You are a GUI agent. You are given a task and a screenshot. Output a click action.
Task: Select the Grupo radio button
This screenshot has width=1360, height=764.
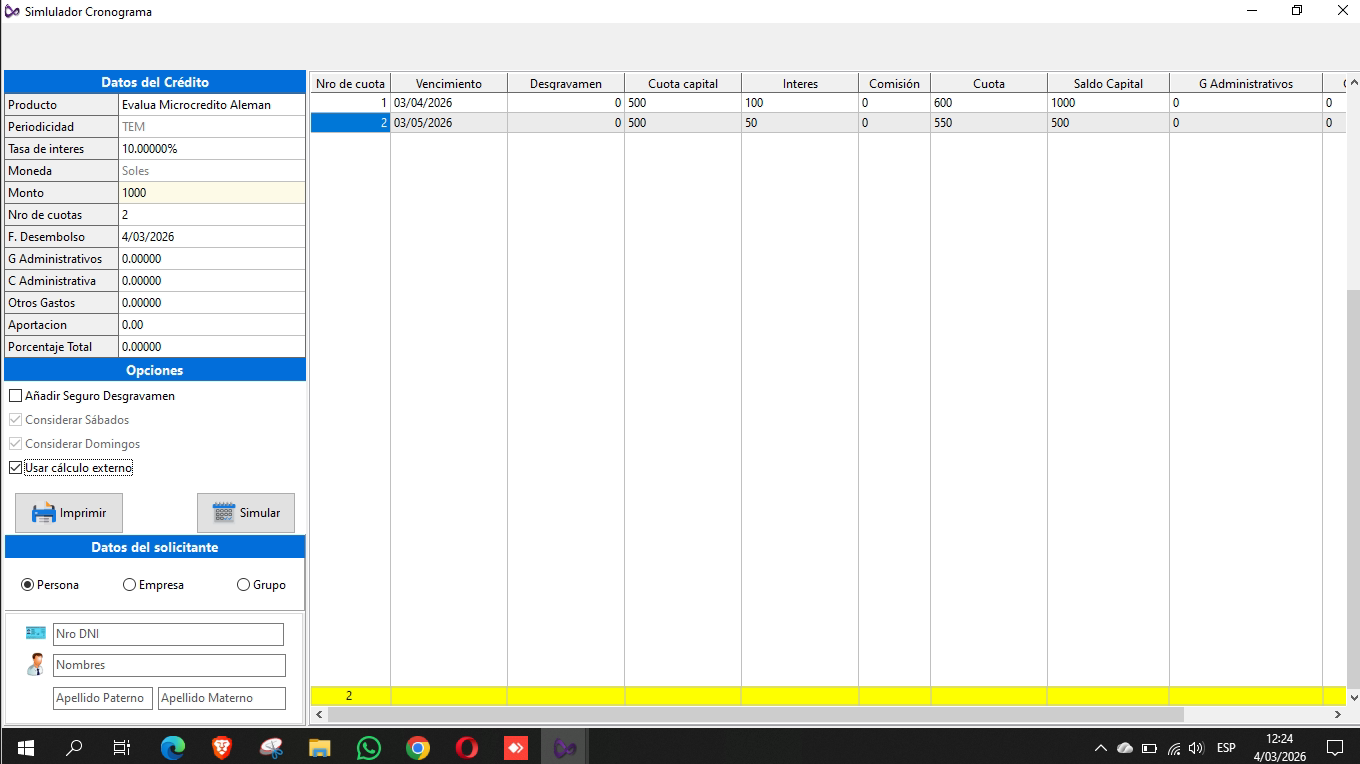[x=243, y=585]
